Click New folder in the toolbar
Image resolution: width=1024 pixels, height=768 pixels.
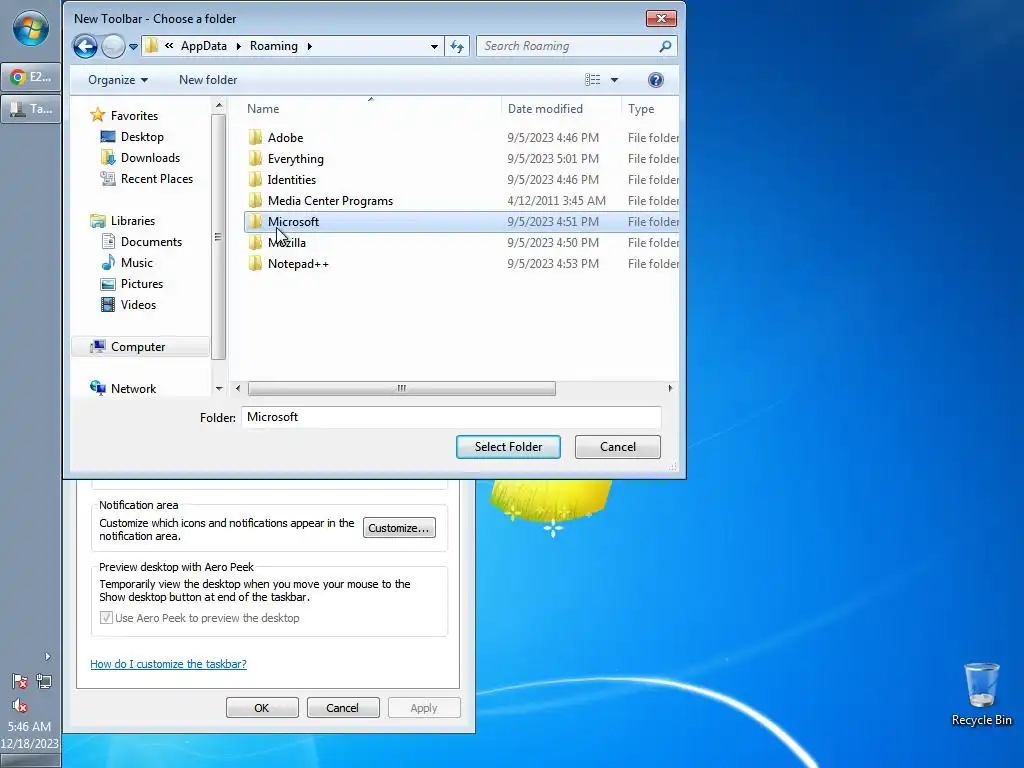click(x=208, y=80)
